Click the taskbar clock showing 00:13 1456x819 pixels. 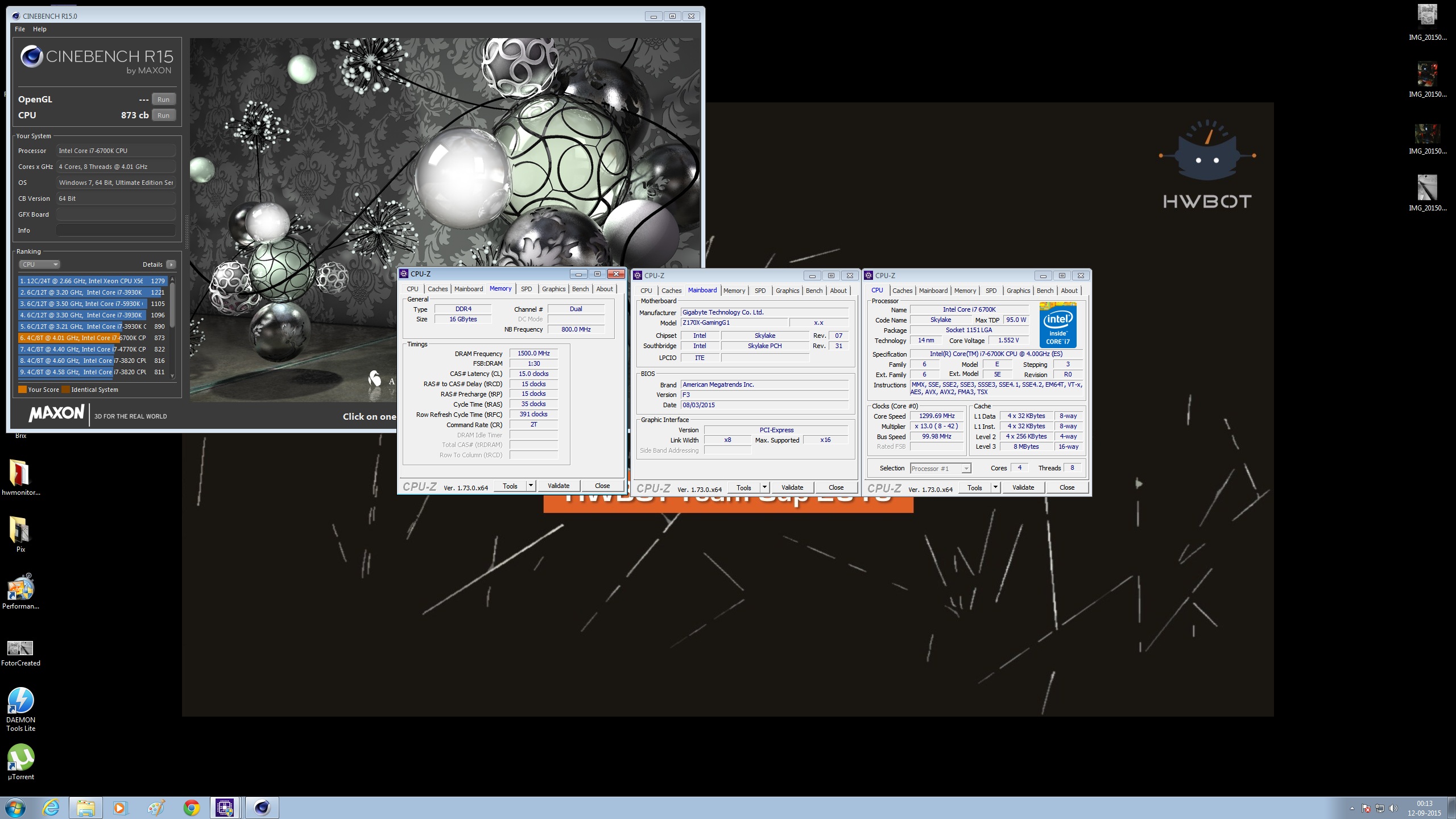[1425, 808]
